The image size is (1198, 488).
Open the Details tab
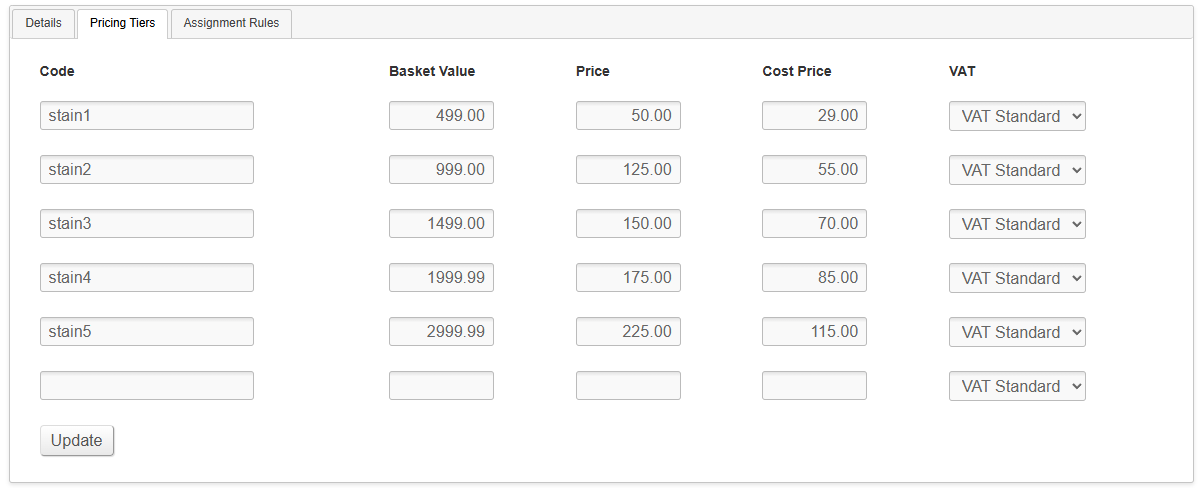tap(43, 23)
